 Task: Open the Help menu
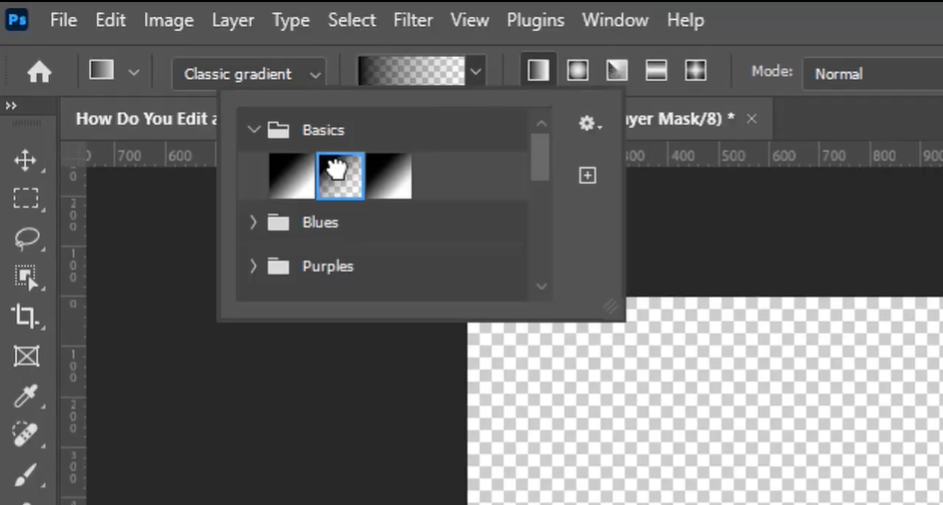pyautogui.click(x=685, y=20)
